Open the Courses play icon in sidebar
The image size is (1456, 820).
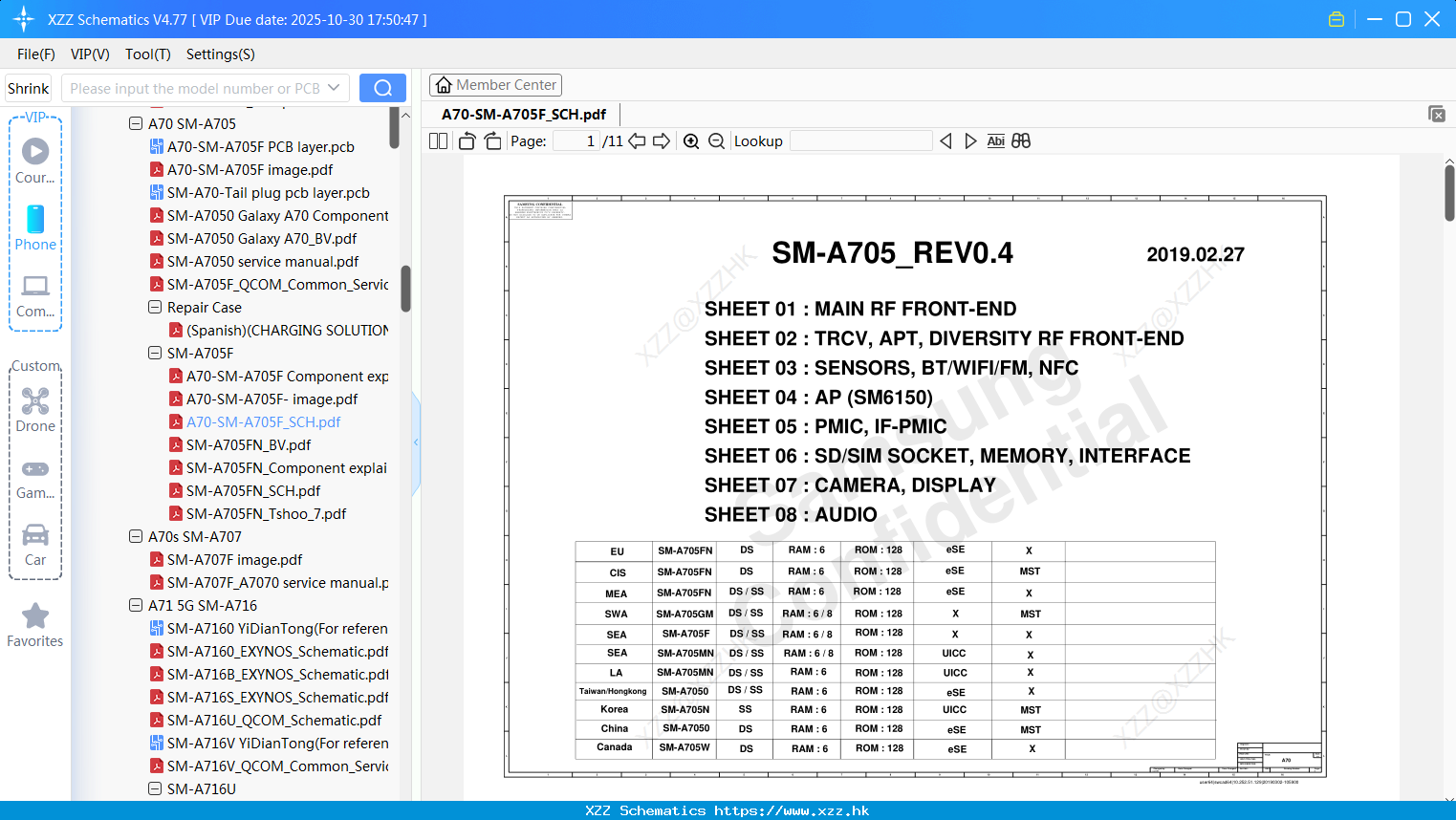(x=35, y=151)
